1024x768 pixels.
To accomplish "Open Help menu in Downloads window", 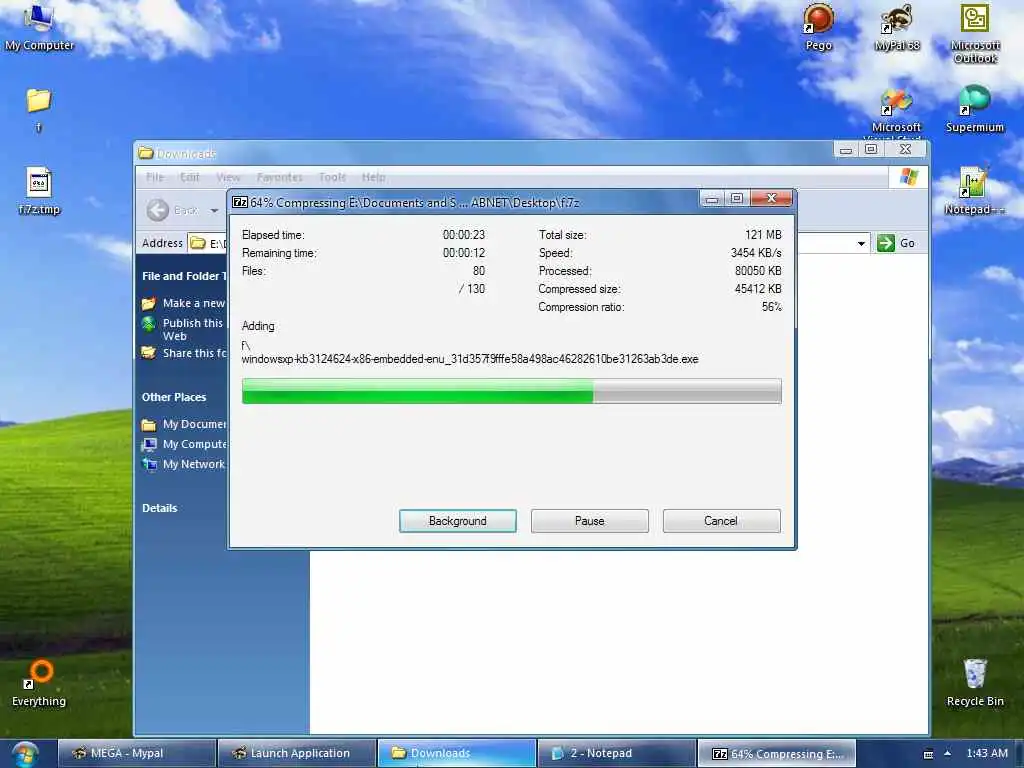I will [x=374, y=177].
